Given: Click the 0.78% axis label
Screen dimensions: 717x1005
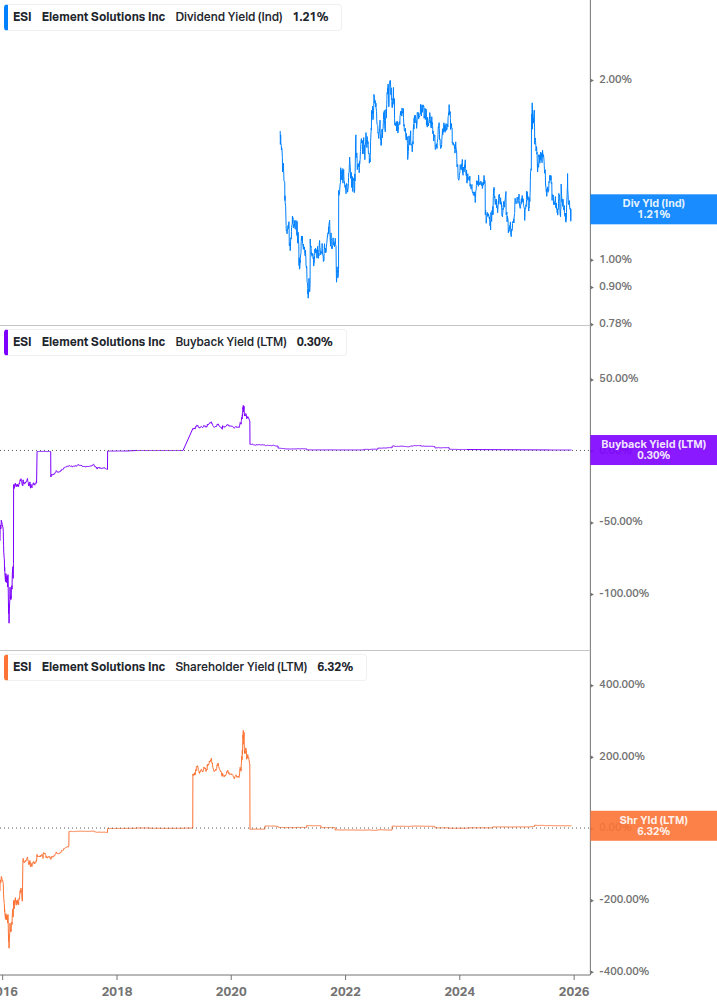Looking at the screenshot, I should [615, 324].
